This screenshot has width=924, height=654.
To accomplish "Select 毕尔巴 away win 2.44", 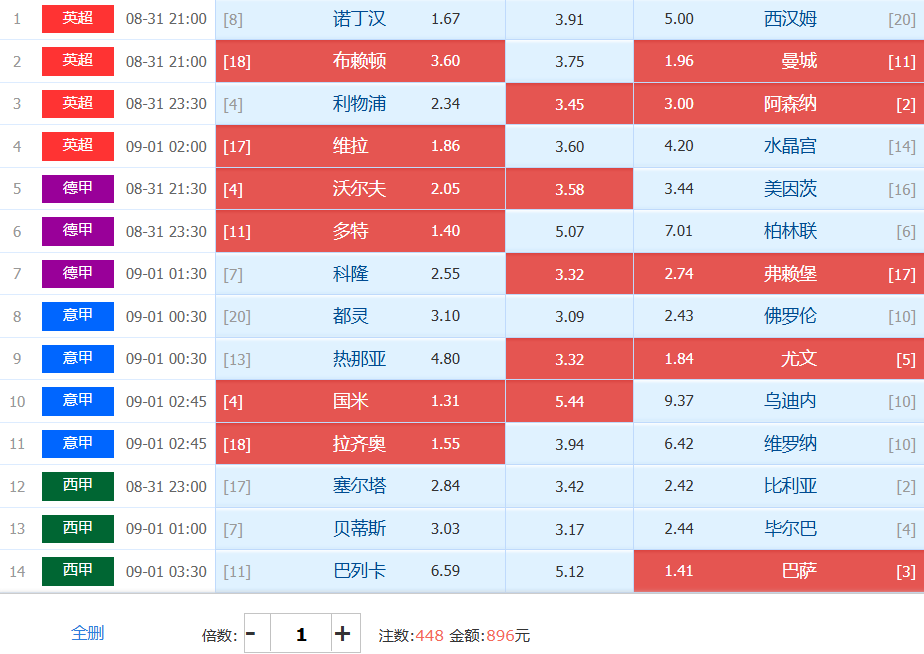I will 779,528.
